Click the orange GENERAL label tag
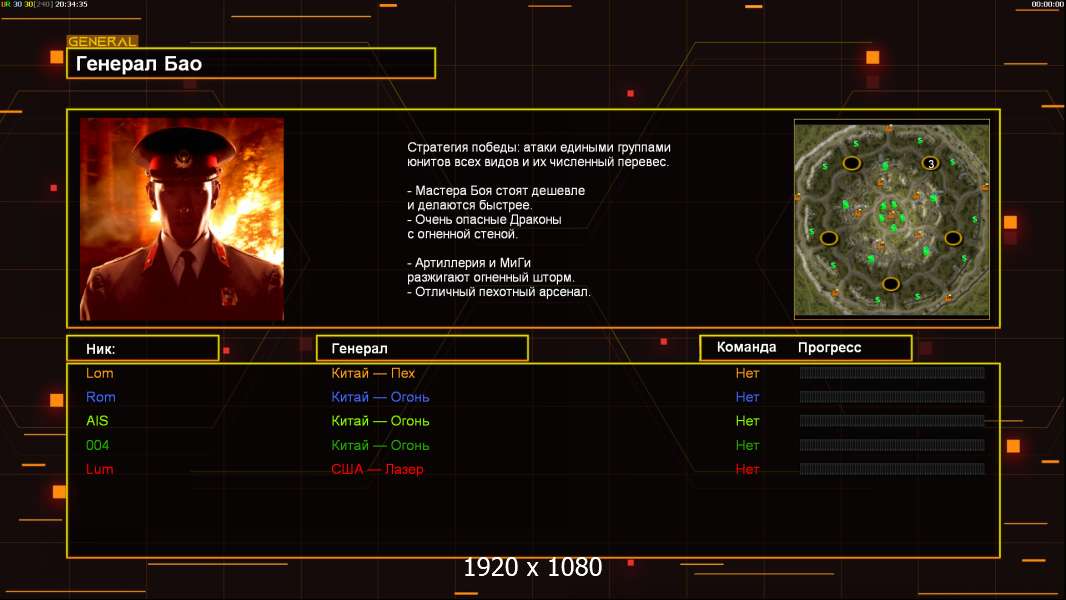Viewport: 1066px width, 600px height. [102, 42]
